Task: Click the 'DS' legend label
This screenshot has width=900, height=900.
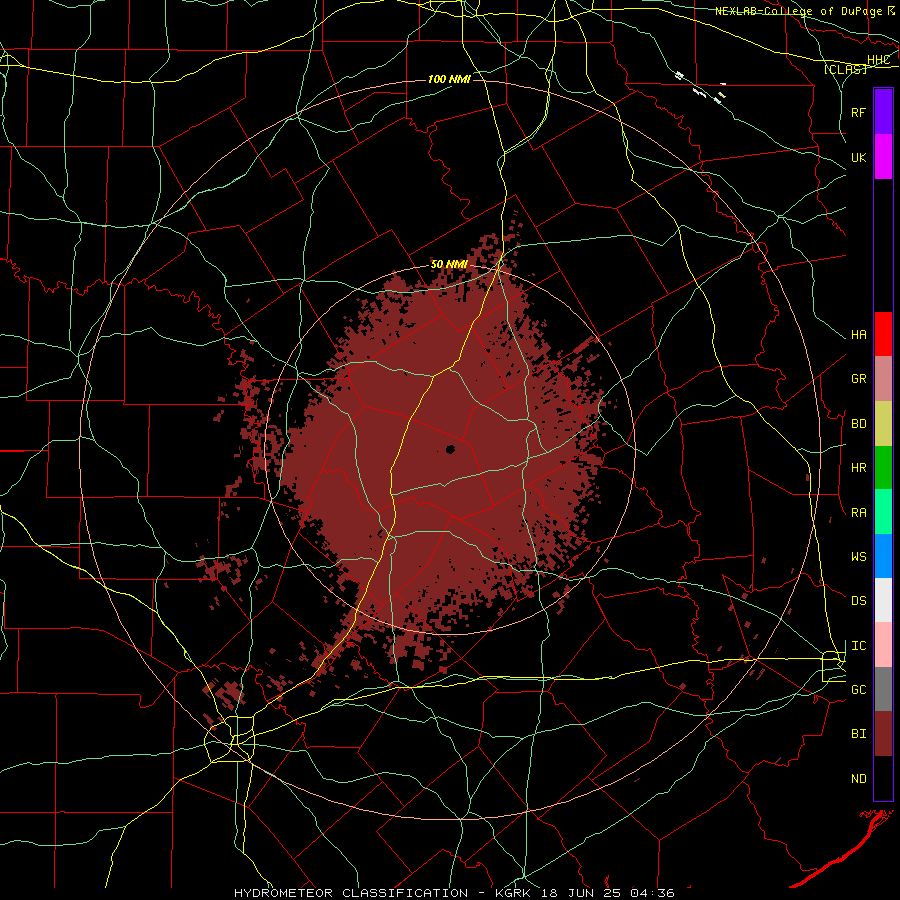Action: point(858,601)
